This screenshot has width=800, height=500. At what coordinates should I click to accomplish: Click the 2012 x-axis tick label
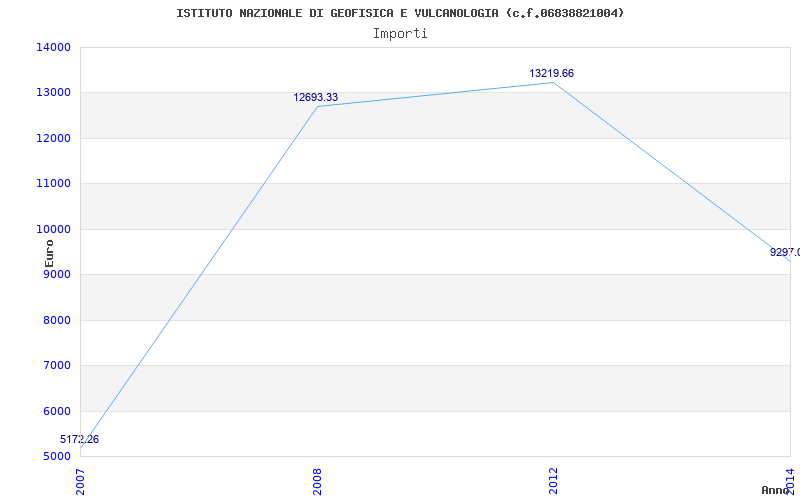(x=554, y=481)
